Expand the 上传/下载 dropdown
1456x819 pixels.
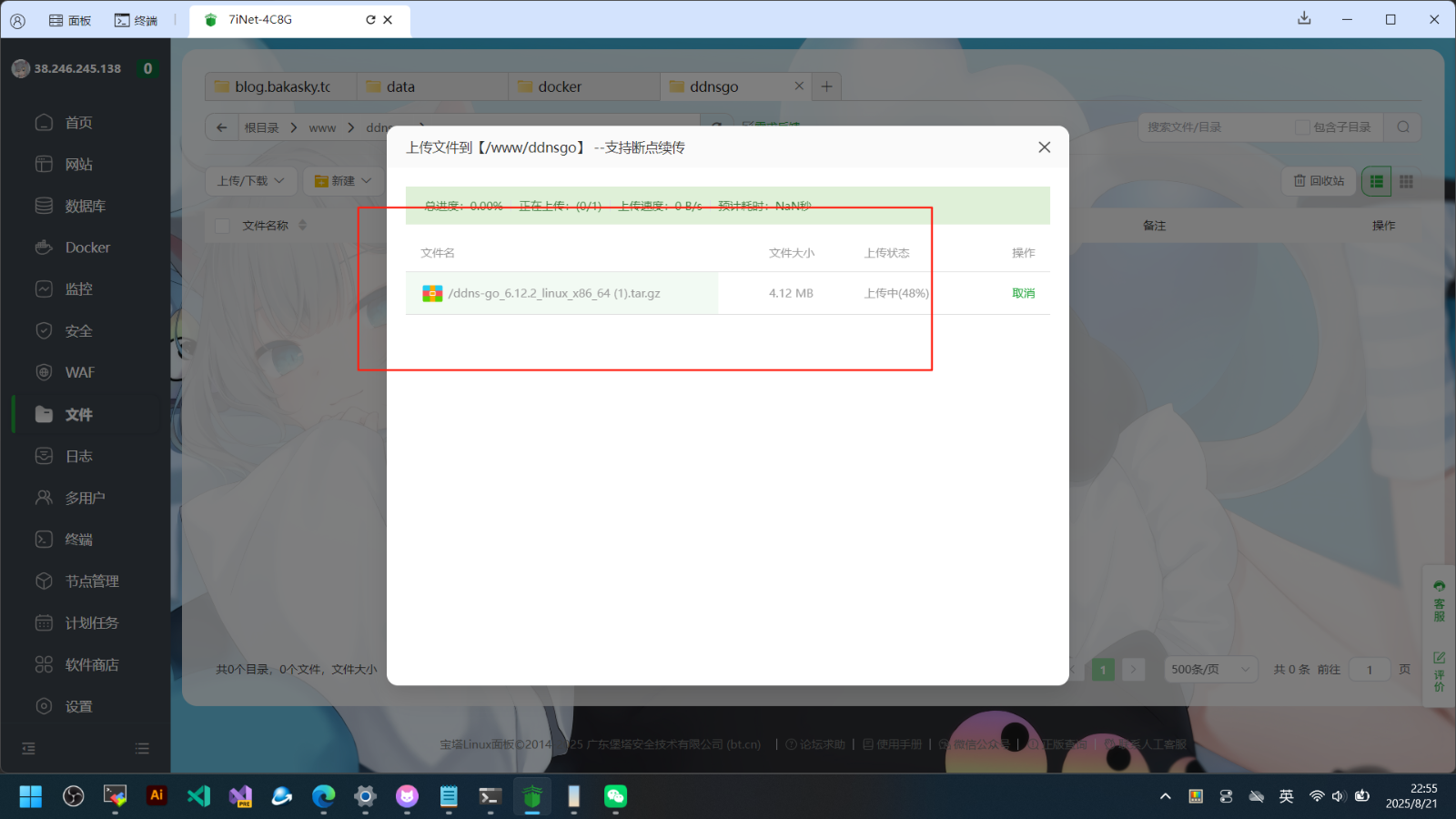250,181
